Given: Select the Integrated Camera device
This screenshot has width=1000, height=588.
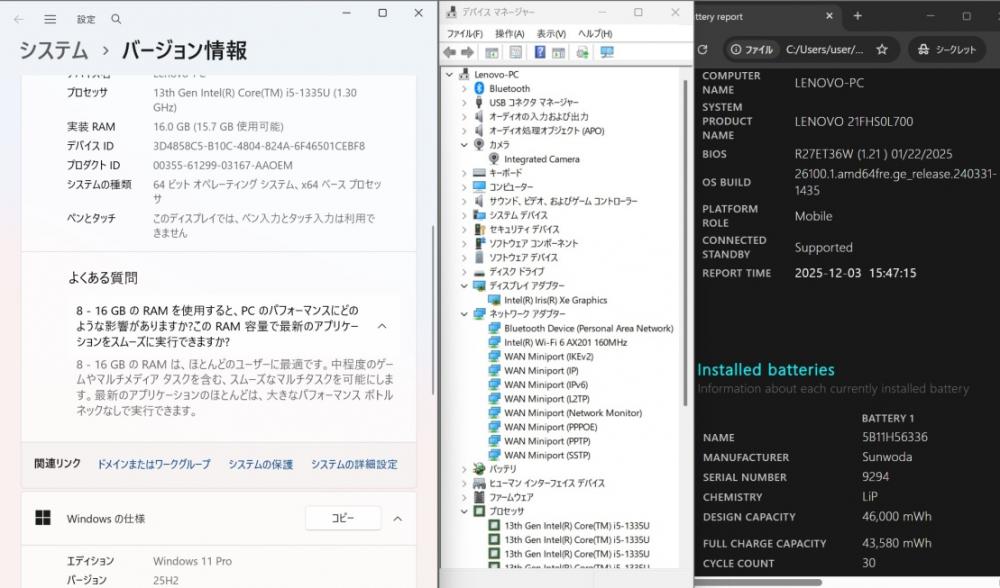Looking at the screenshot, I should (541, 159).
